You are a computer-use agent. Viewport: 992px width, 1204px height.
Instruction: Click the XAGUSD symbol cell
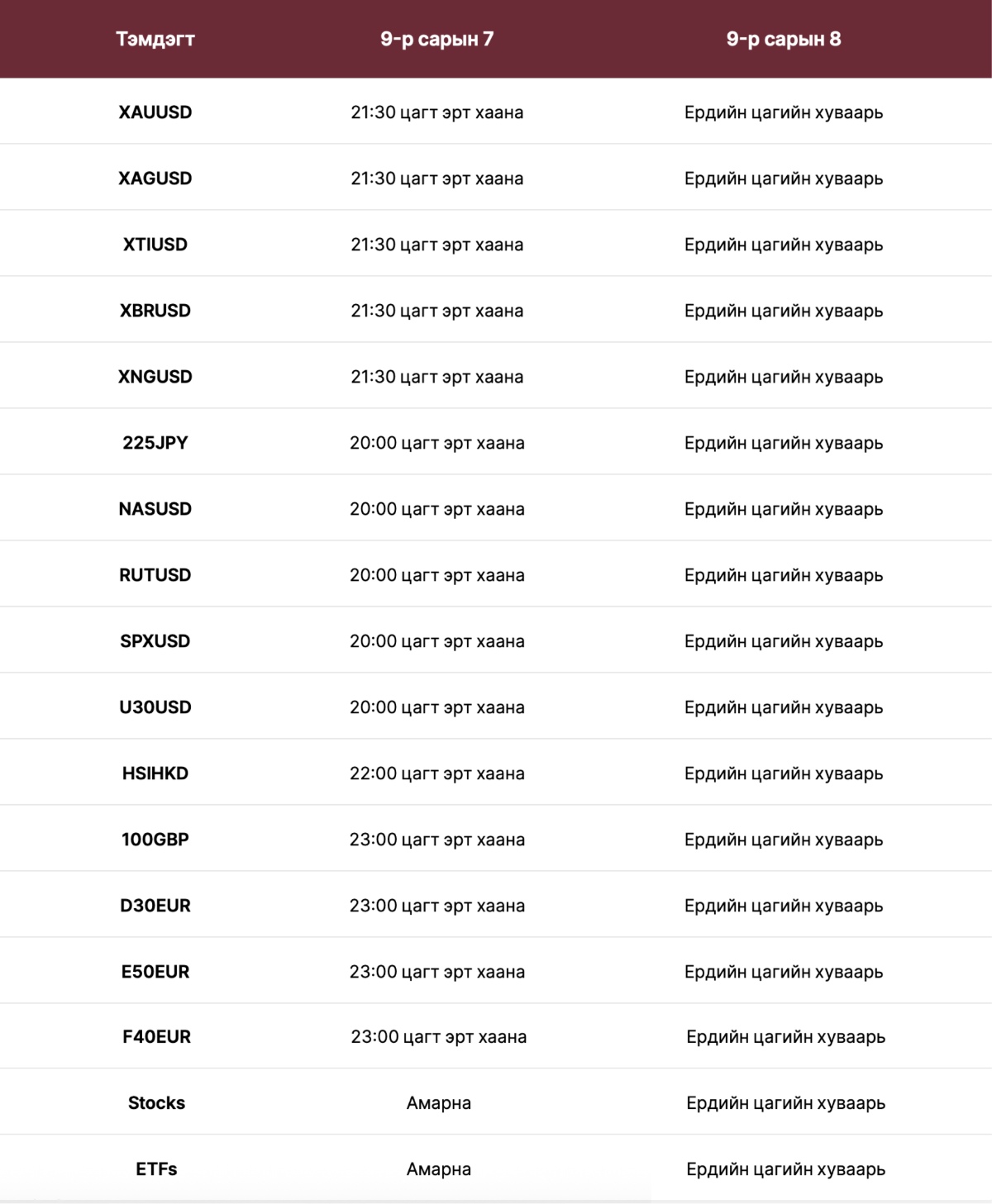(155, 178)
